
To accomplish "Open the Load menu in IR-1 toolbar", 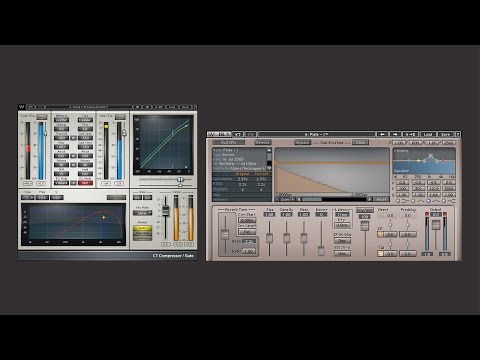I will click(428, 134).
